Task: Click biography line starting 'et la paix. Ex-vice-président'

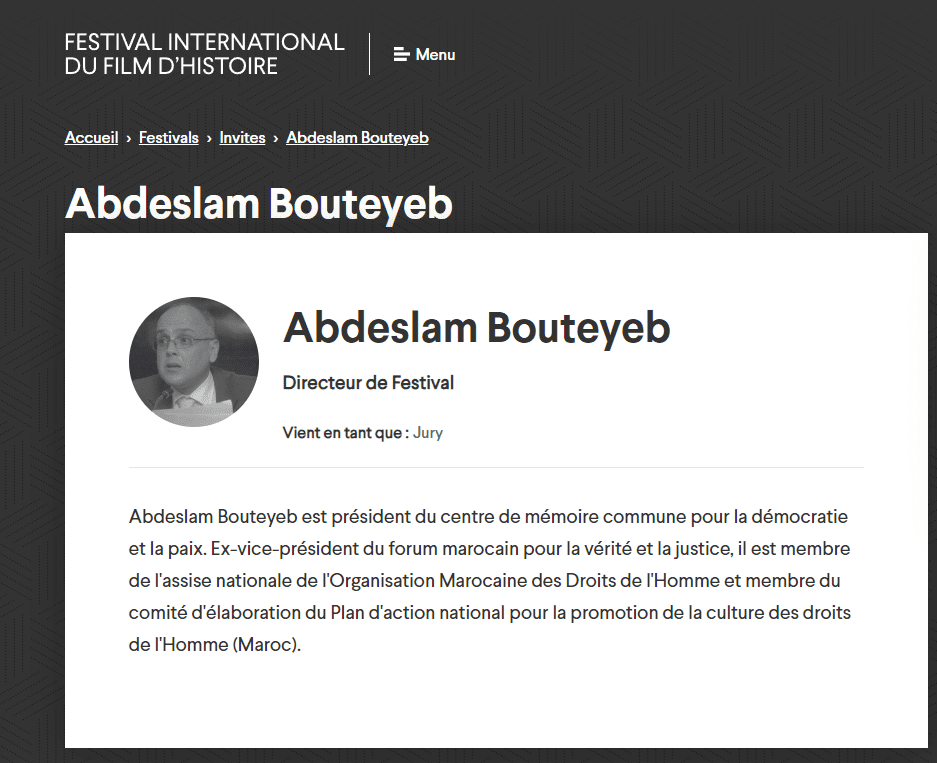Action: pos(489,548)
